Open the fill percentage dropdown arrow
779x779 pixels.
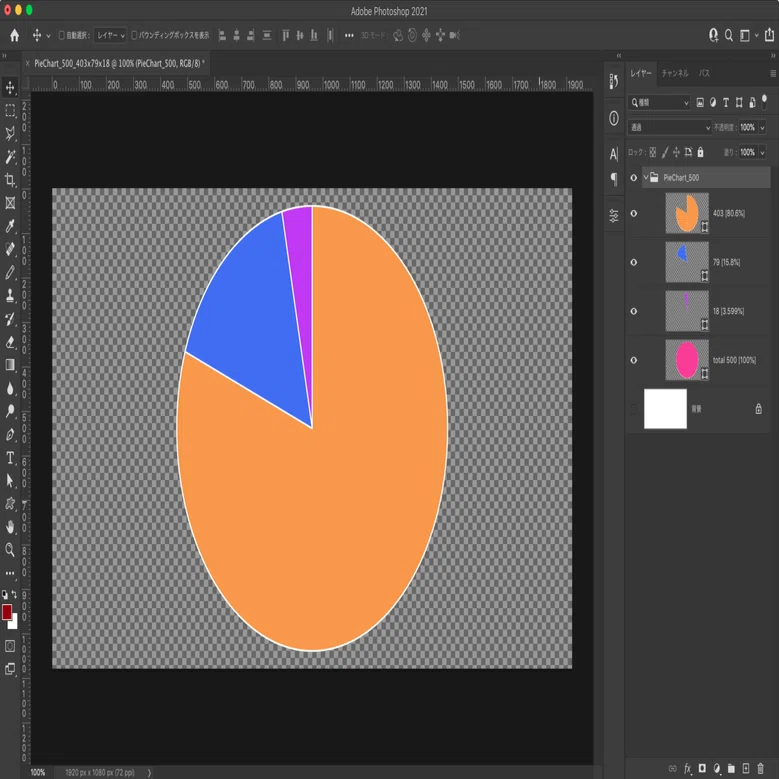(x=762, y=153)
